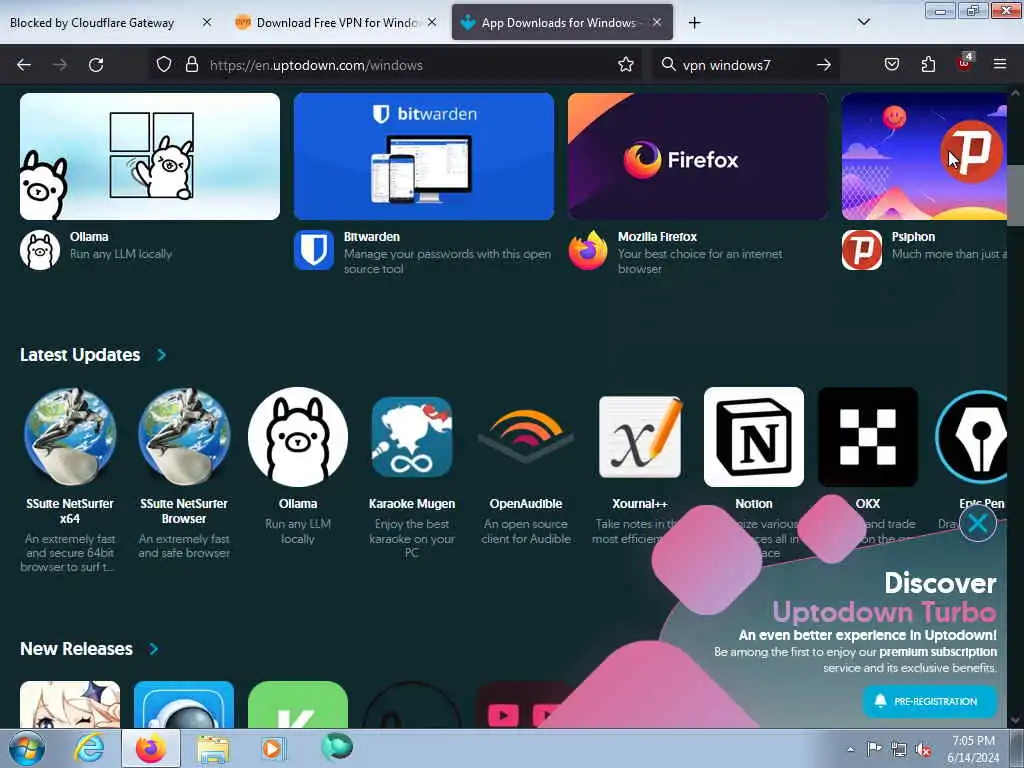Open the Action Center flag icon
1024x768 pixels.
874,748
